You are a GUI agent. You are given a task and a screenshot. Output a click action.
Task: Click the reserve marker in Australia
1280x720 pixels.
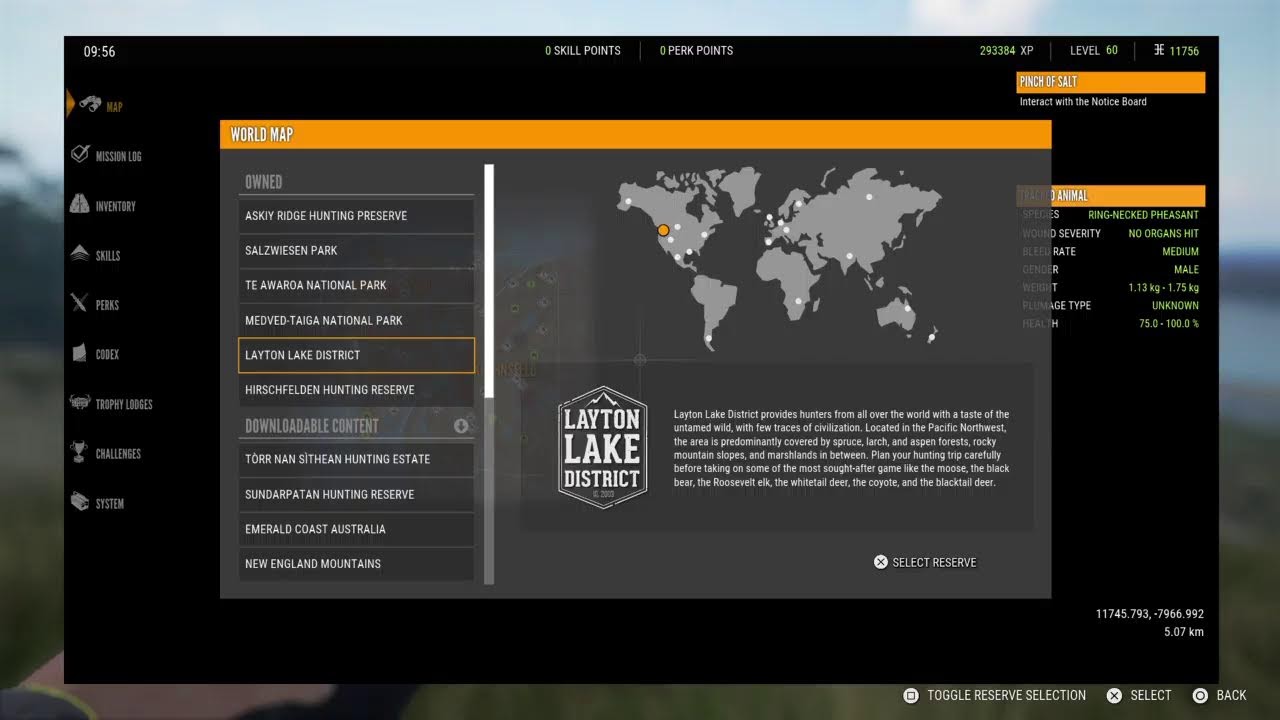[x=908, y=308]
